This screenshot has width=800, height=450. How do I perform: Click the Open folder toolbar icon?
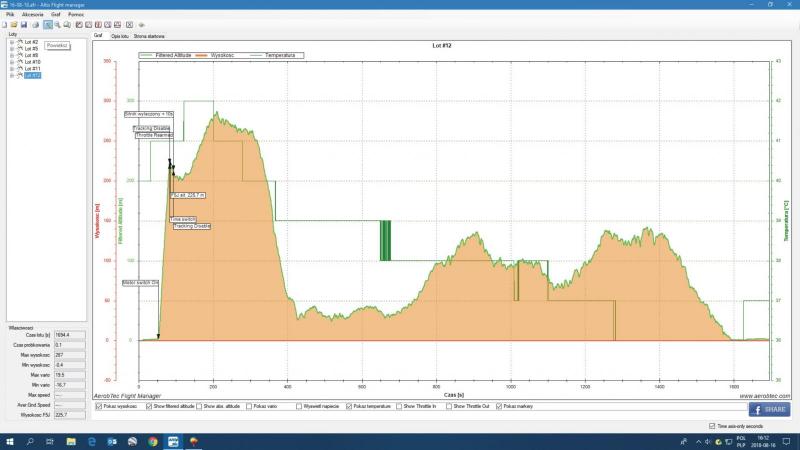click(x=14, y=24)
